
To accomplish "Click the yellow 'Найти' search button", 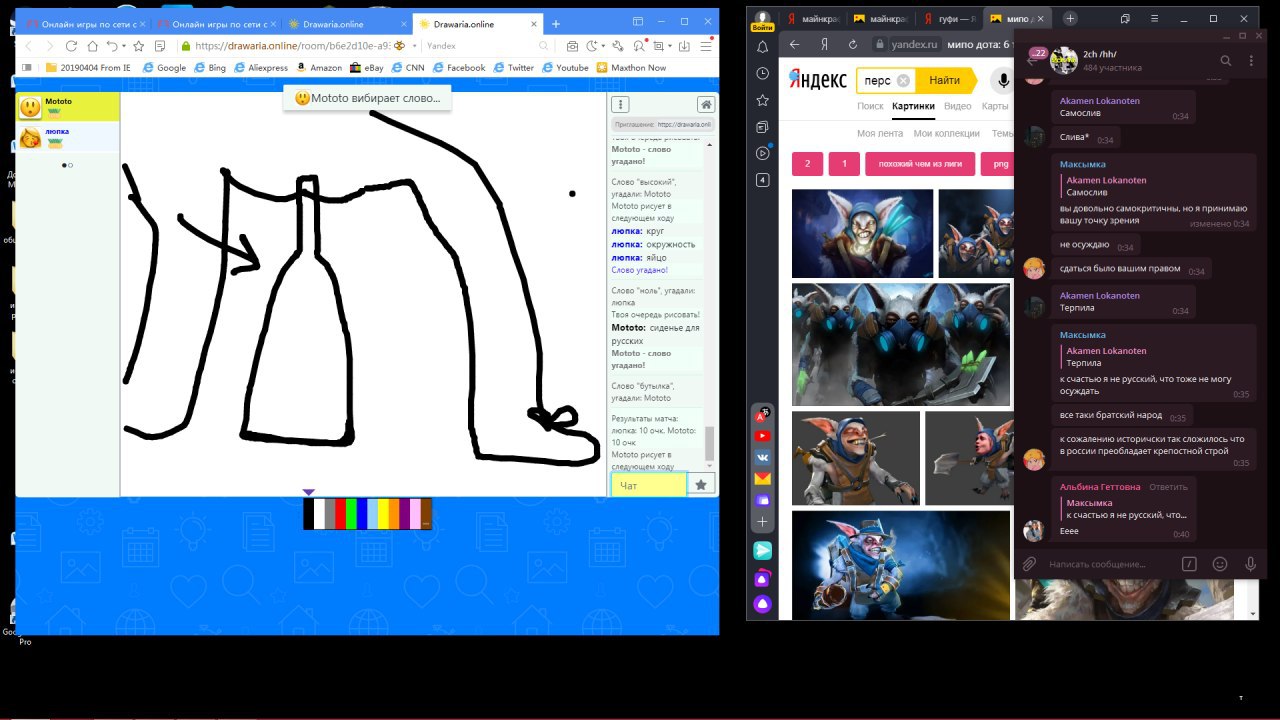I will 944,81.
